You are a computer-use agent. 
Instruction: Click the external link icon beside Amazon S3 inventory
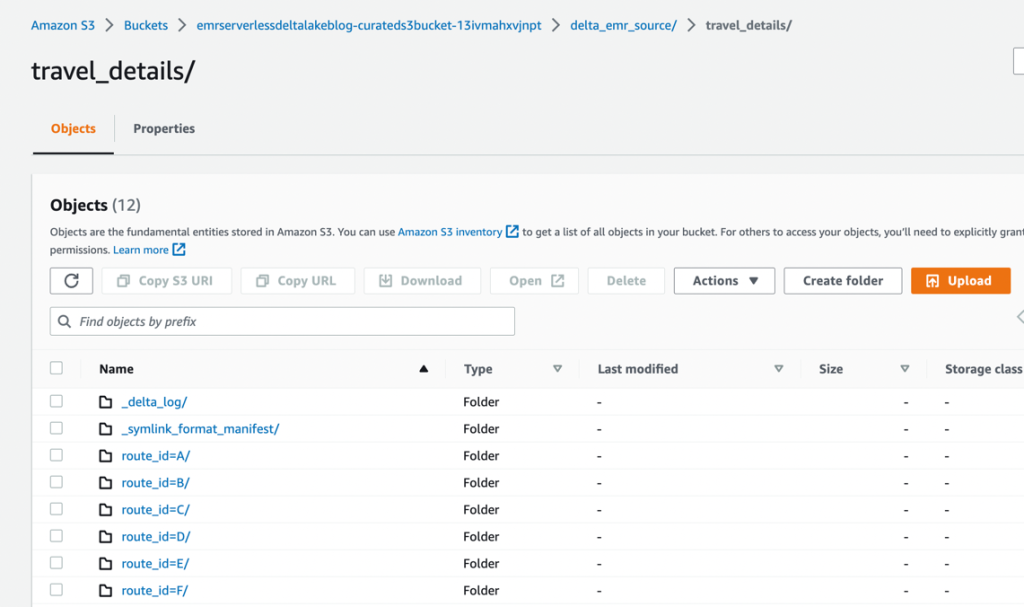point(512,231)
